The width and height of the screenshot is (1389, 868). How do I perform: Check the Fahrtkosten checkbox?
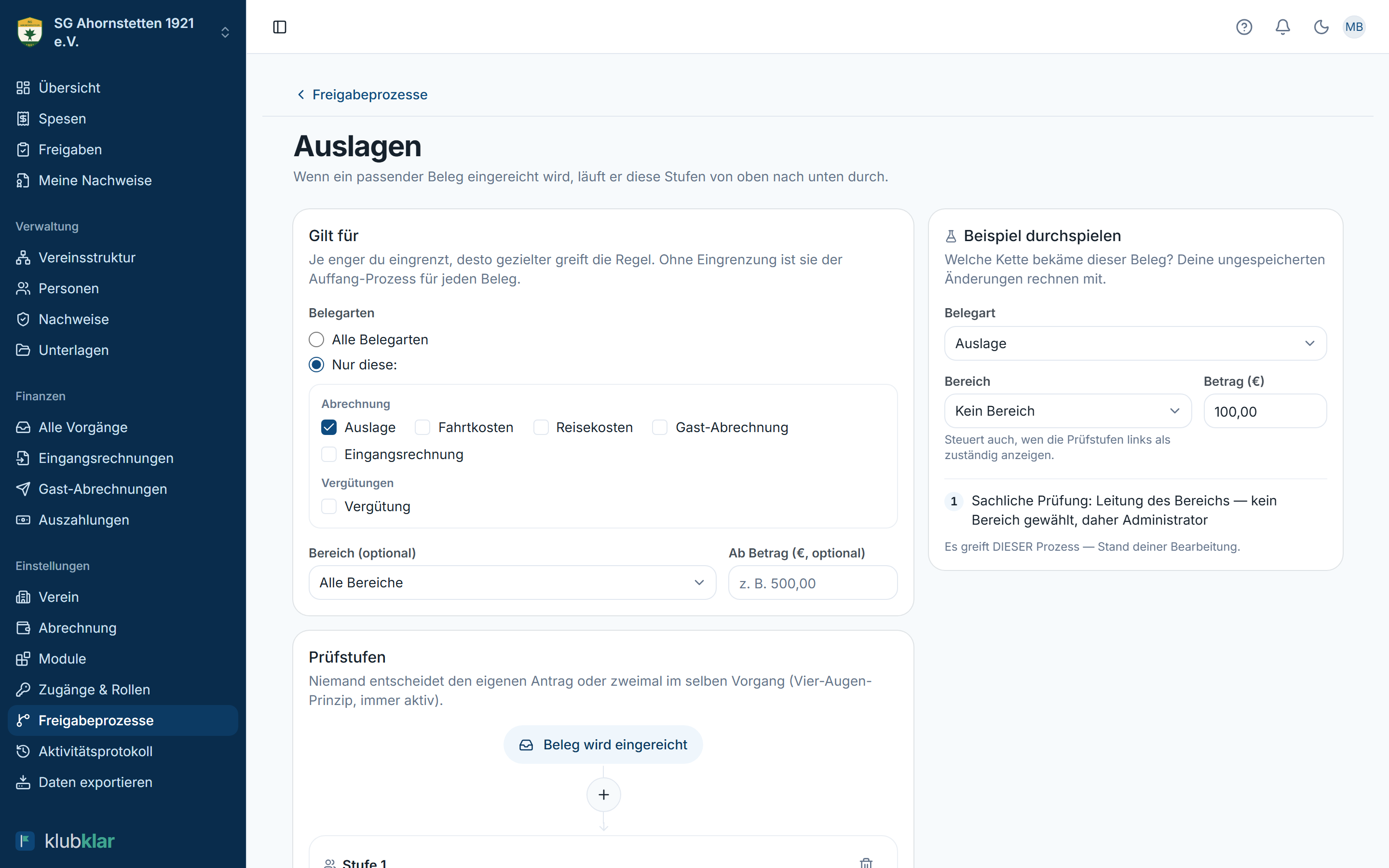[423, 428]
